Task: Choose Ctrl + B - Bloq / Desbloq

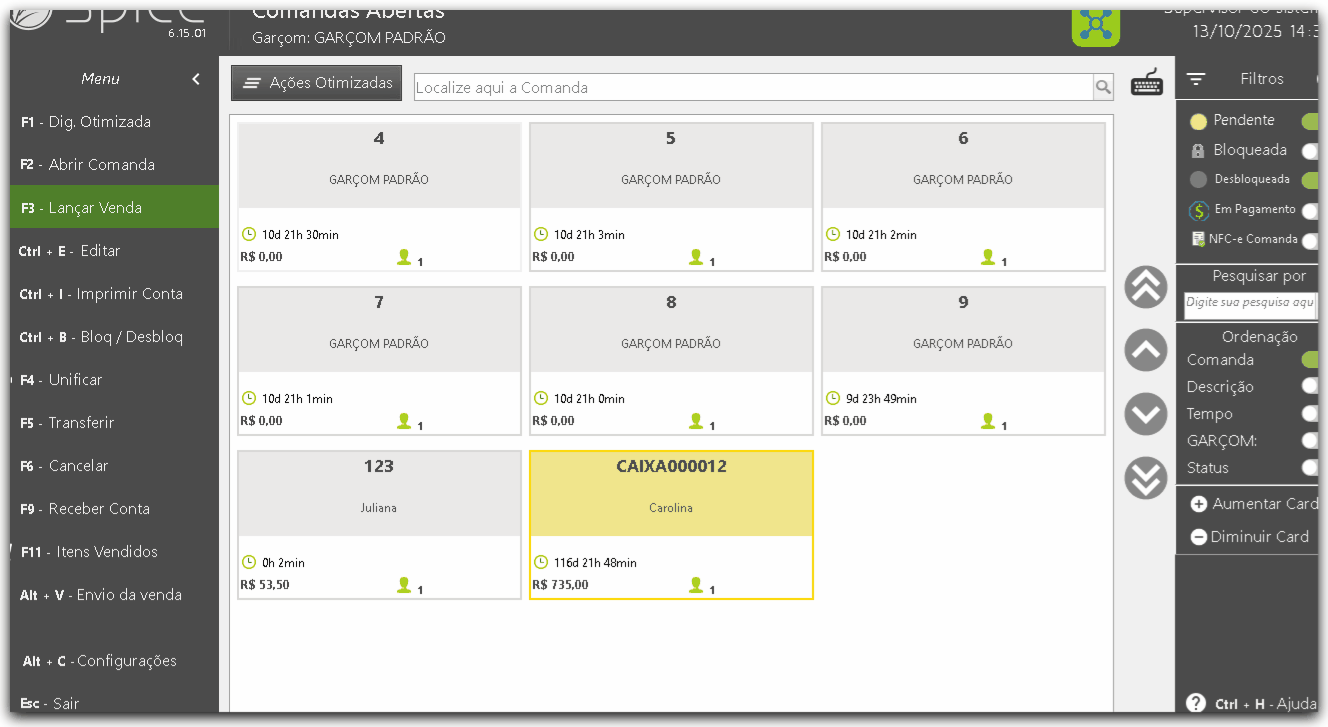Action: (114, 337)
